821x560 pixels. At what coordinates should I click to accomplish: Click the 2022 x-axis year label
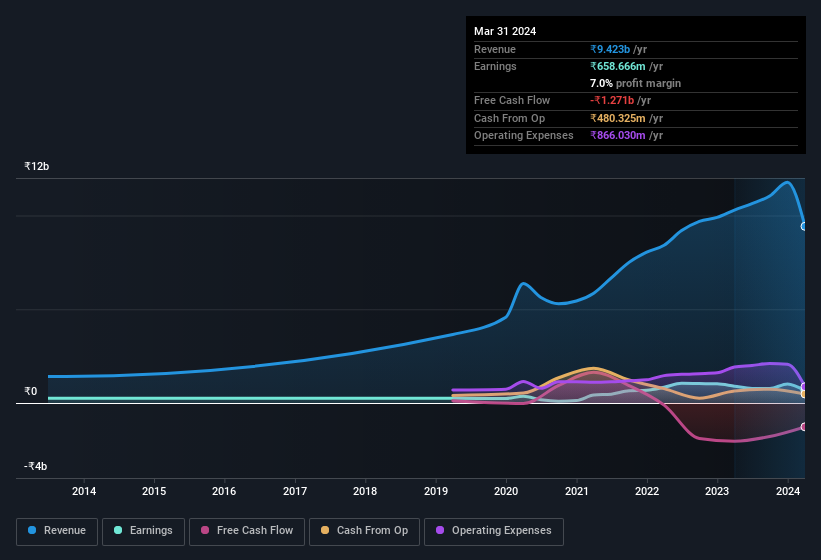pos(647,491)
